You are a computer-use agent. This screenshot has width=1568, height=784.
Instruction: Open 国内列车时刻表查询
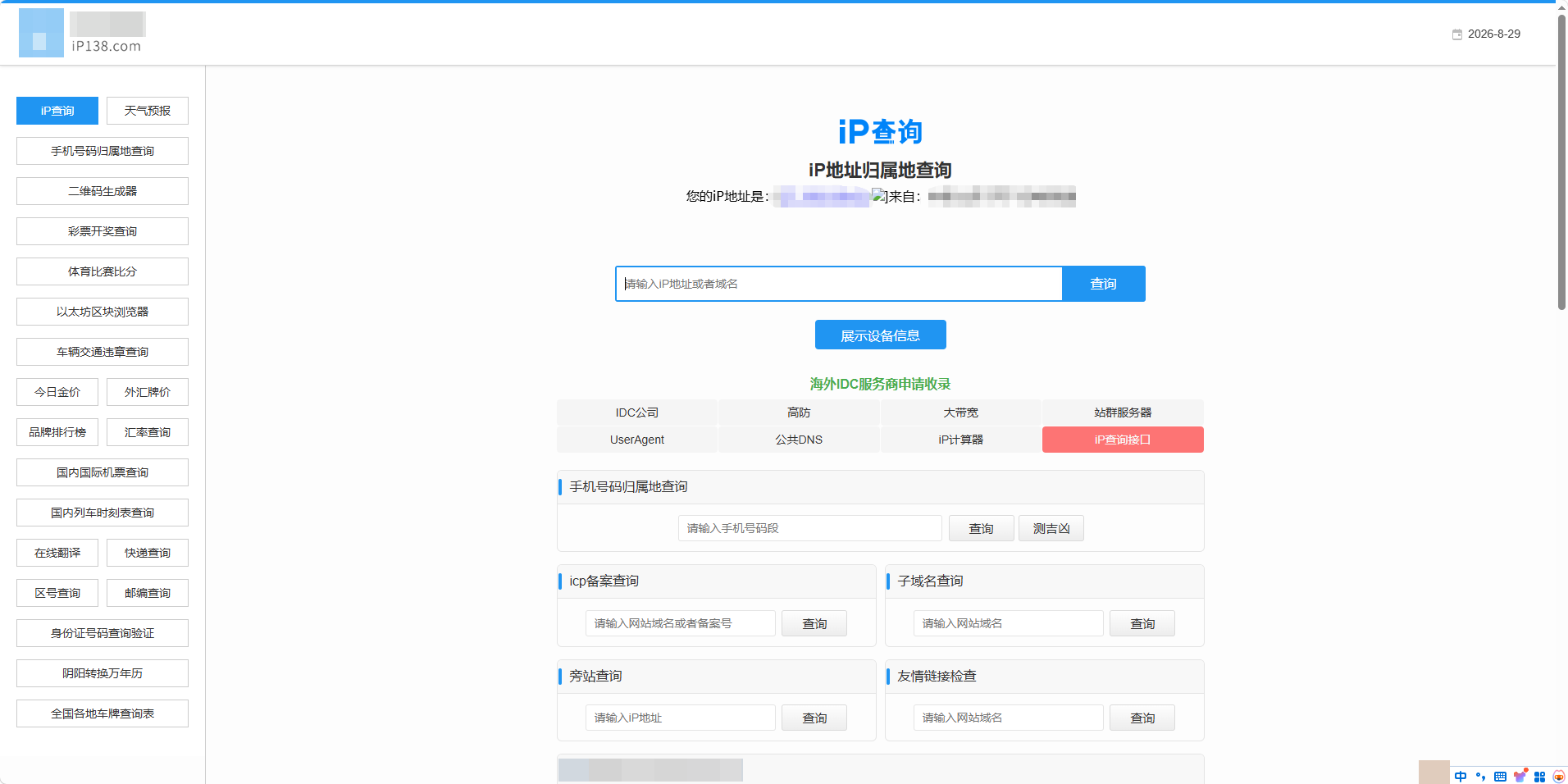point(103,513)
